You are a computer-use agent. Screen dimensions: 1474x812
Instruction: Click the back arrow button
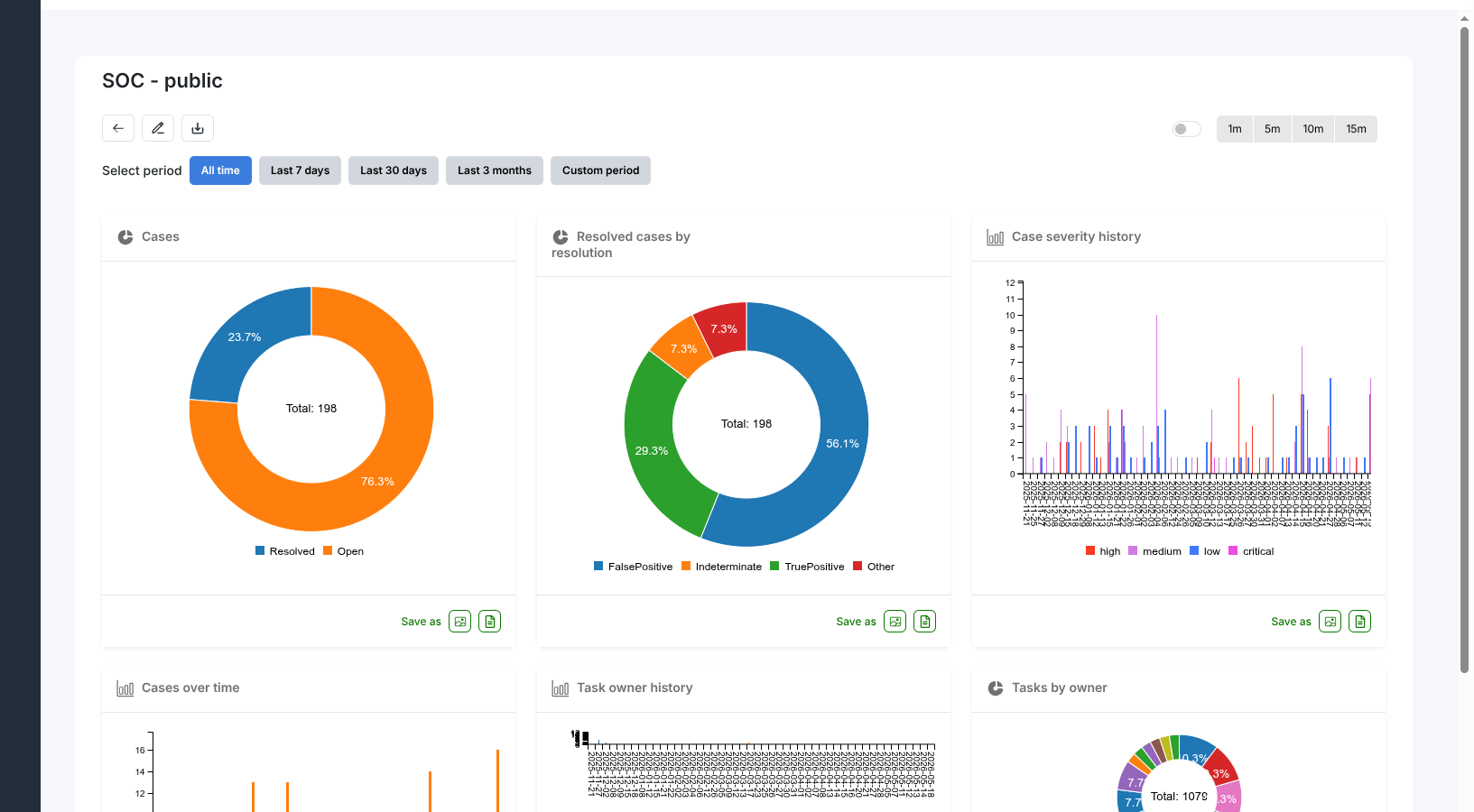coord(118,128)
